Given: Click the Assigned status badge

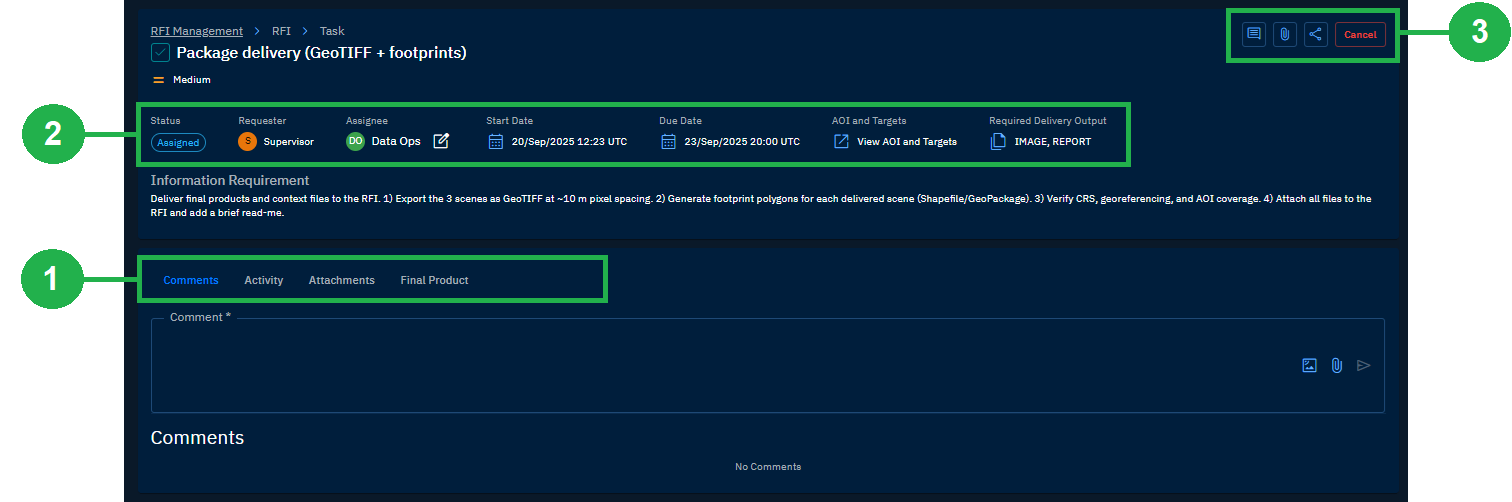Looking at the screenshot, I should pos(178,143).
